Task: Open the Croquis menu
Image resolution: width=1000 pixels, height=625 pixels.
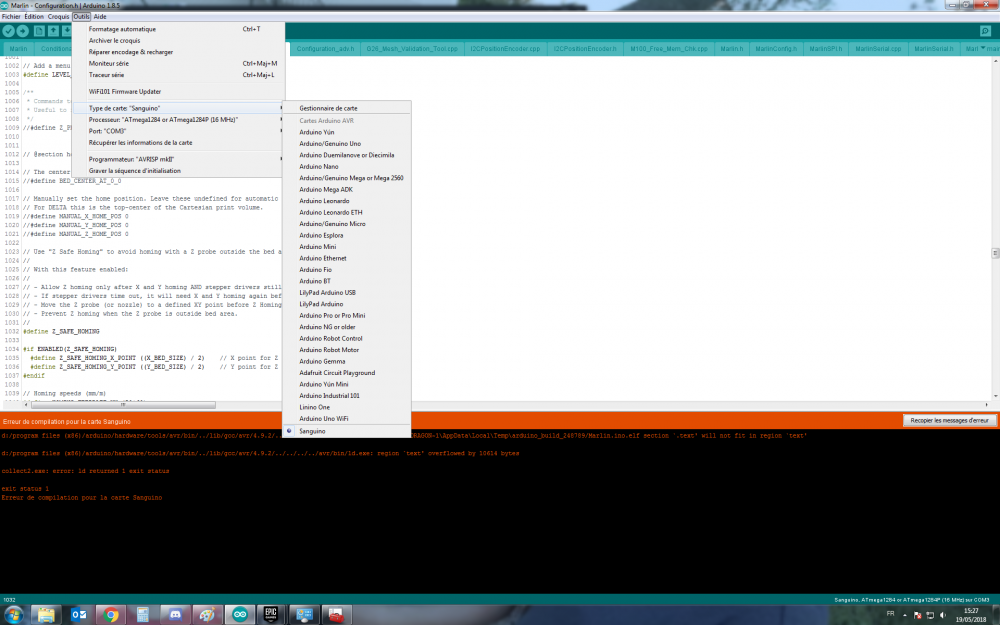Action: pyautogui.click(x=59, y=17)
